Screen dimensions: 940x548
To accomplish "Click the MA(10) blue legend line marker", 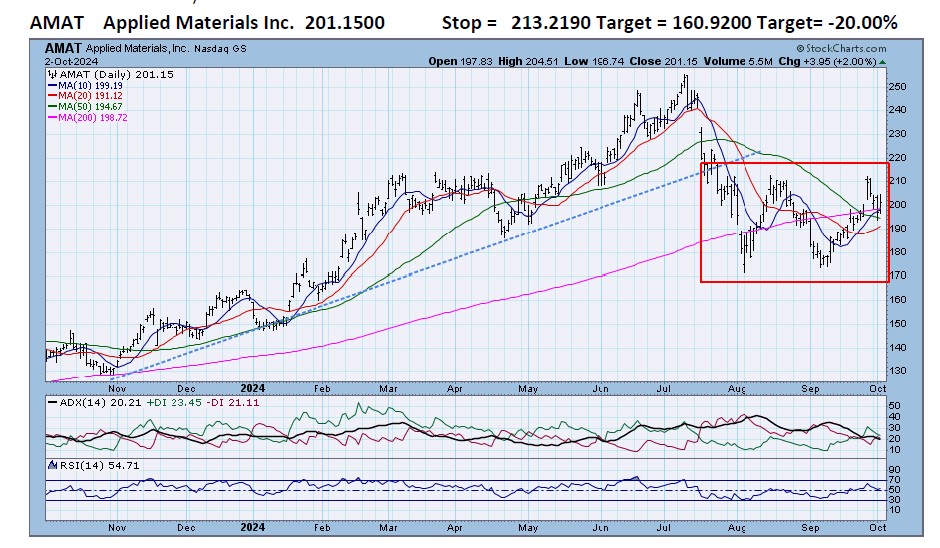I will tap(52, 86).
